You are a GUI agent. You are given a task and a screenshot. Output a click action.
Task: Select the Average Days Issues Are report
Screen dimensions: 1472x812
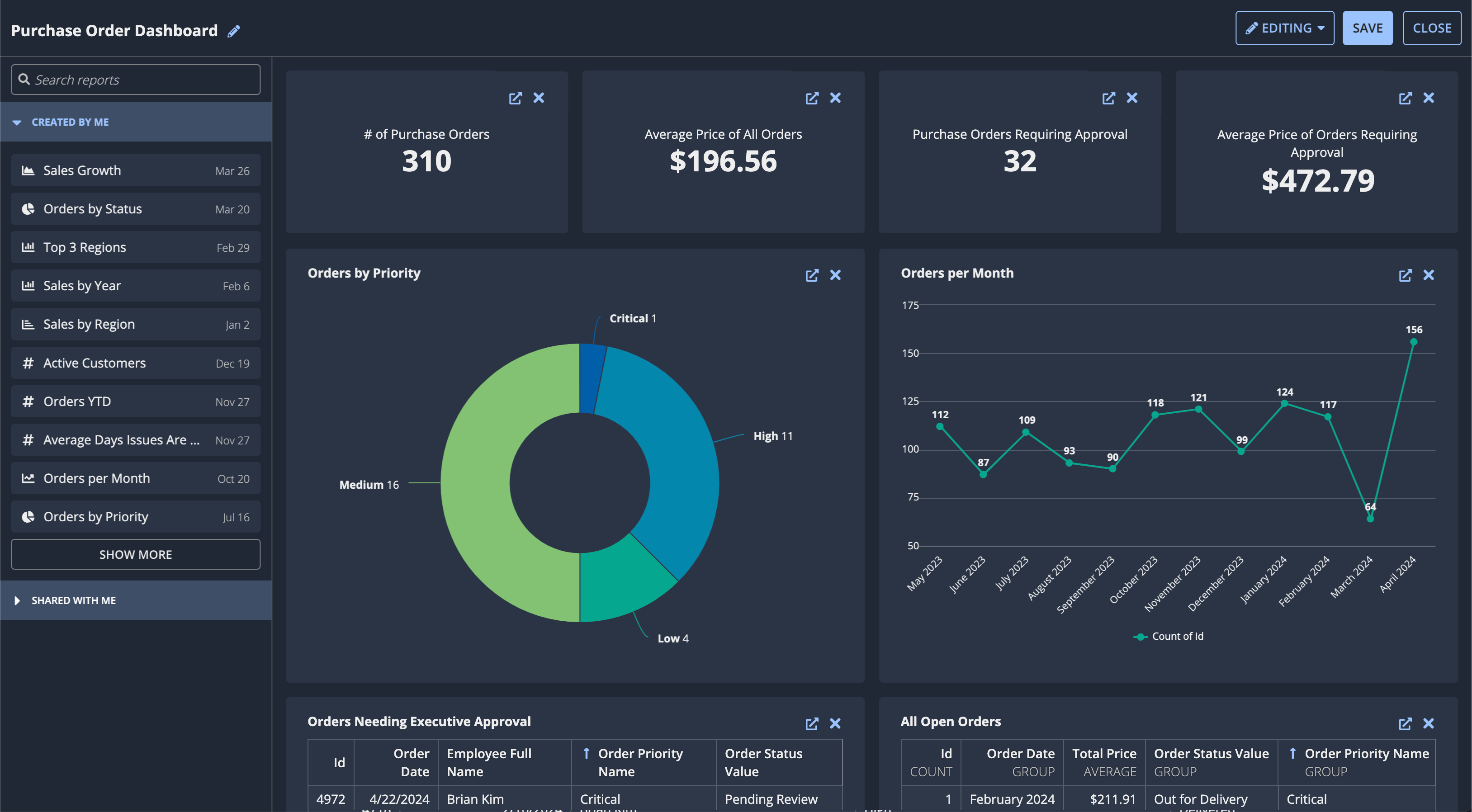(136, 439)
